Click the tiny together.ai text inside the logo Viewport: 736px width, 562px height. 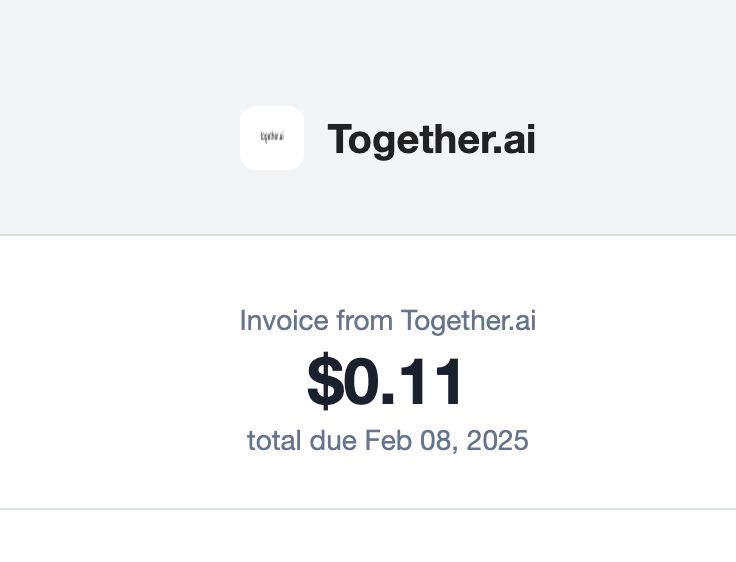(272, 137)
